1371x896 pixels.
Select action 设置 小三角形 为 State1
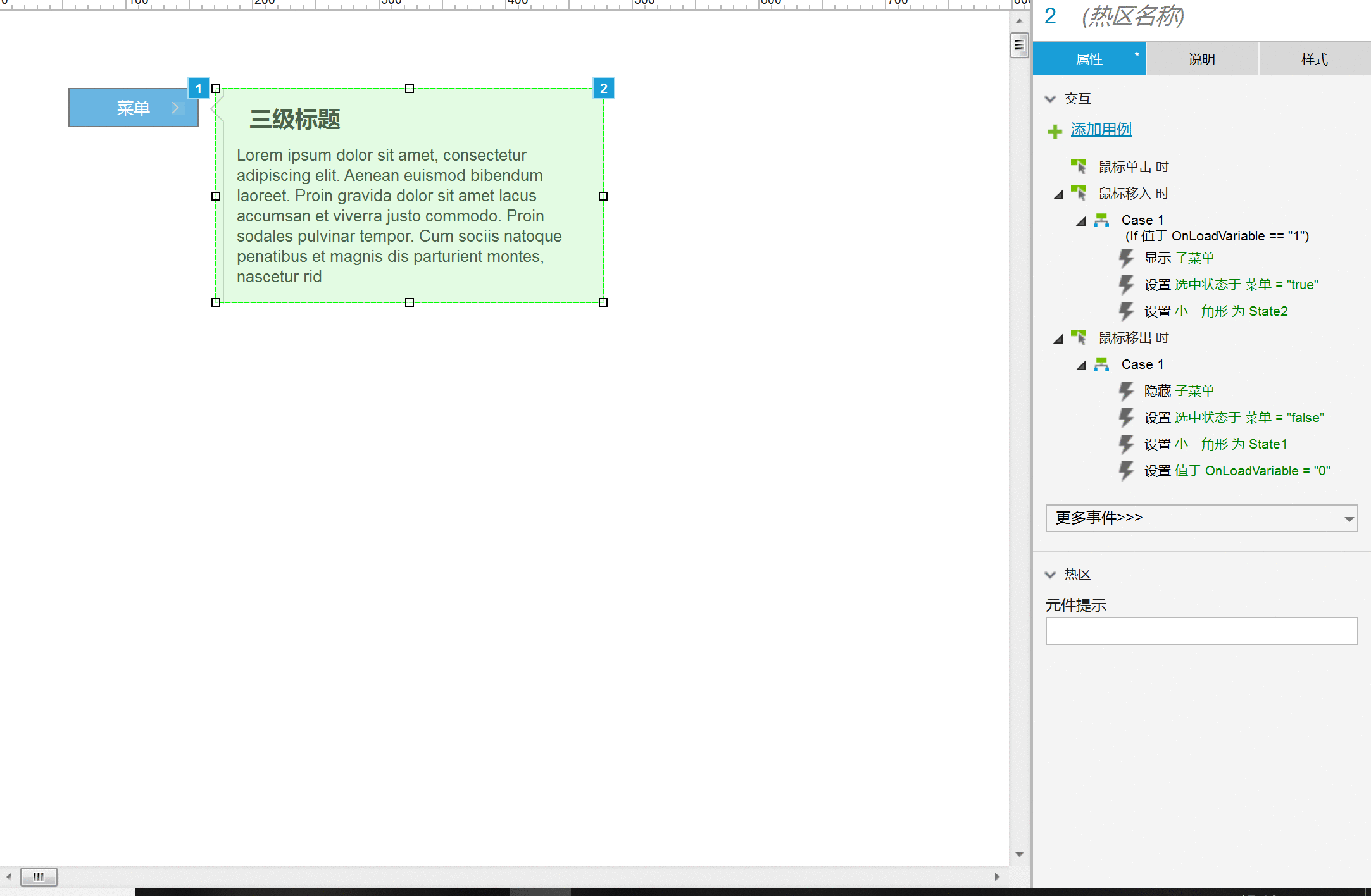[1216, 444]
